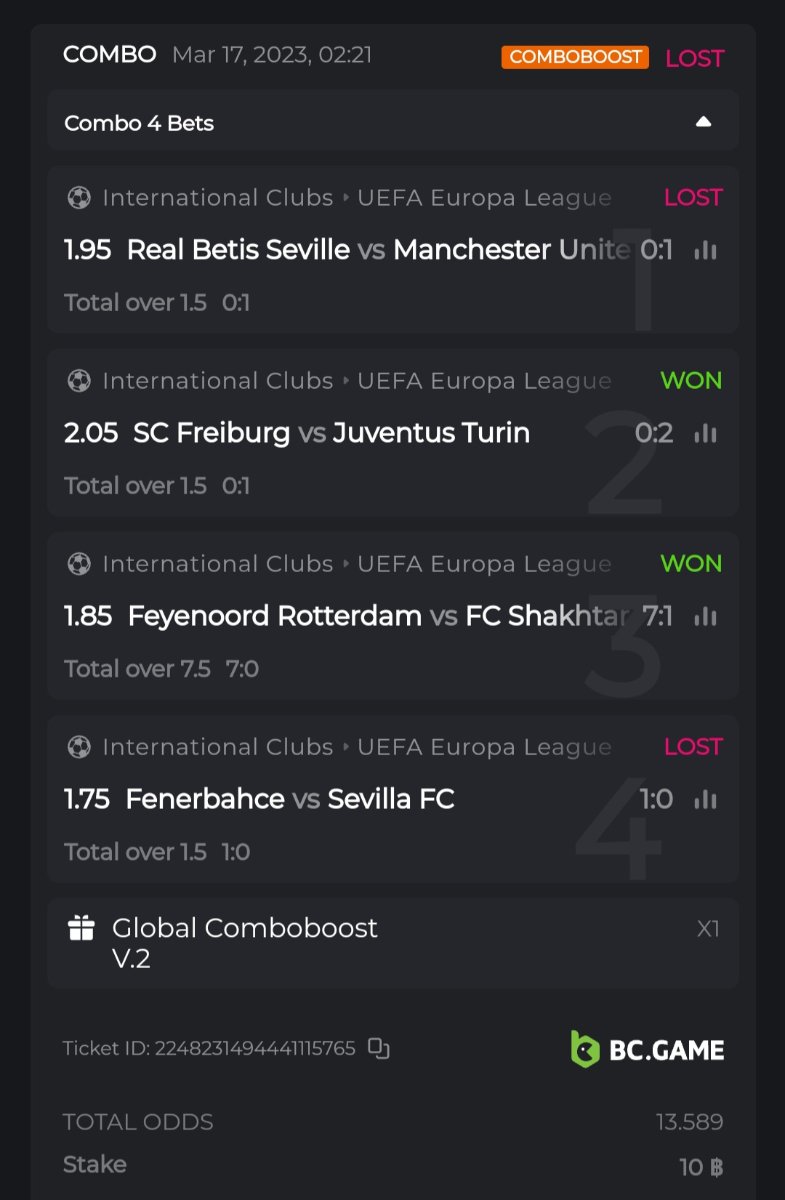Image resolution: width=785 pixels, height=1200 pixels.
Task: Open stats icon for SC Freiburg match
Action: coord(706,433)
